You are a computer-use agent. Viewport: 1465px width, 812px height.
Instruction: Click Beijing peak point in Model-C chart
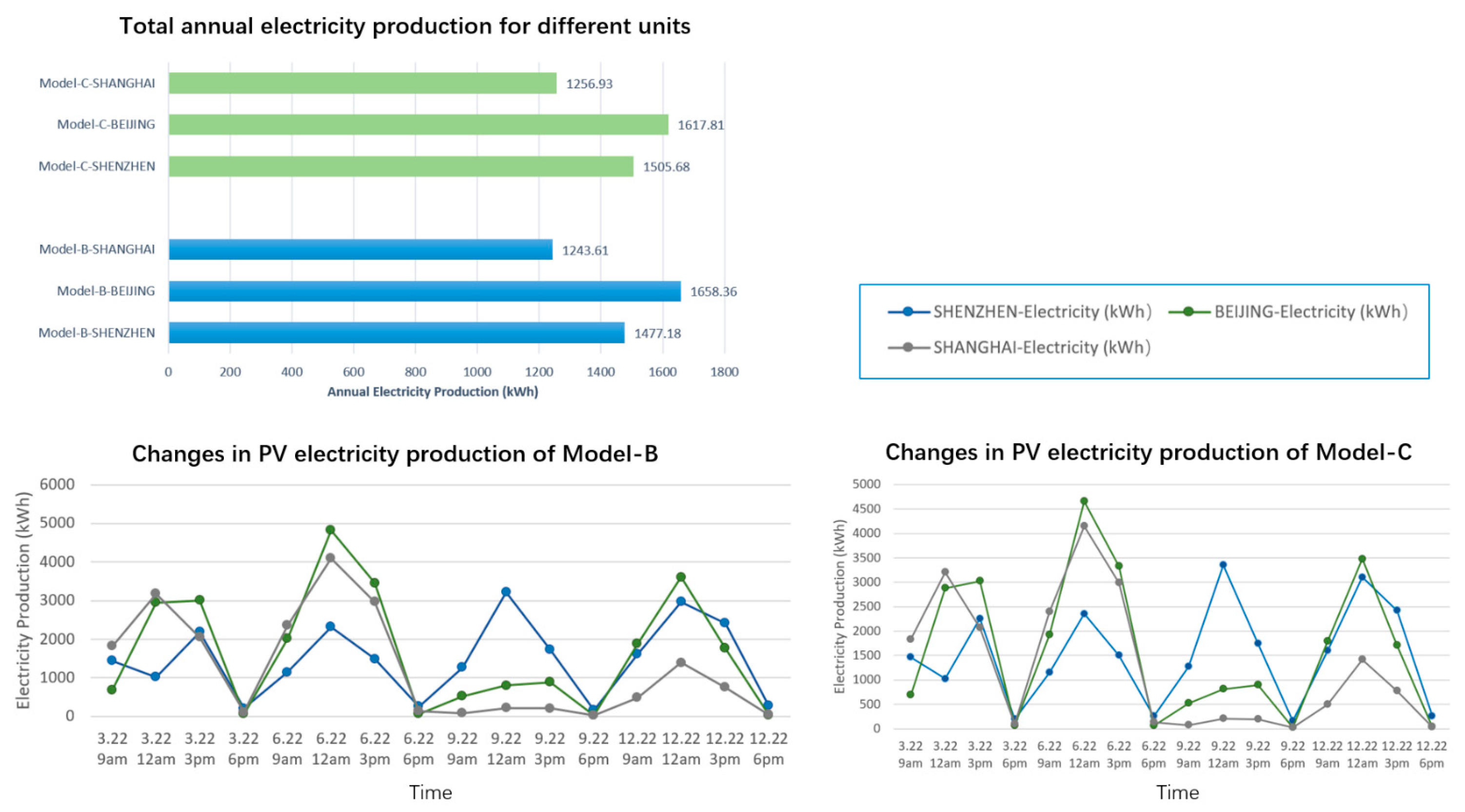(x=1084, y=501)
